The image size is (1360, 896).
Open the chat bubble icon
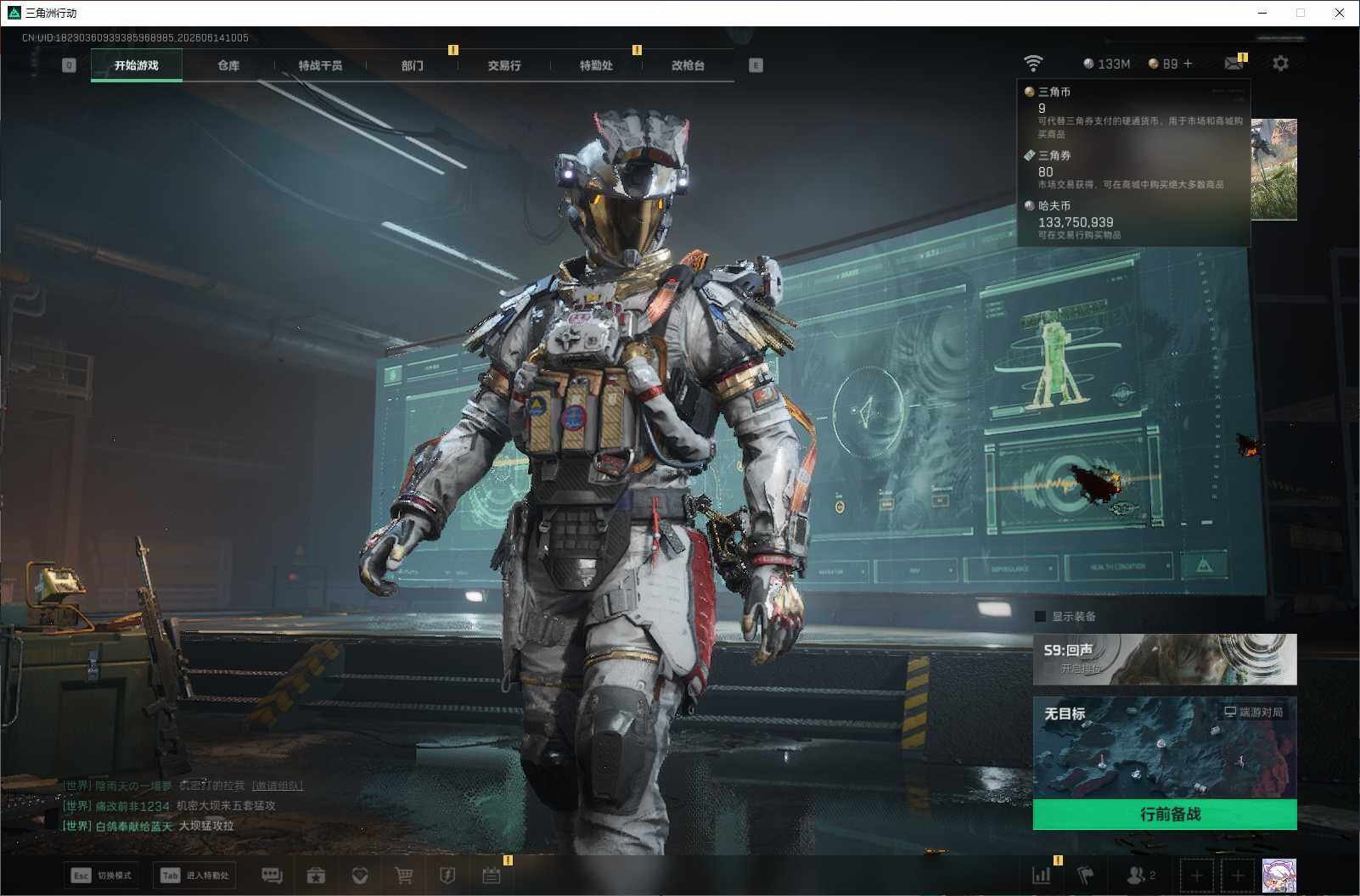[x=272, y=876]
